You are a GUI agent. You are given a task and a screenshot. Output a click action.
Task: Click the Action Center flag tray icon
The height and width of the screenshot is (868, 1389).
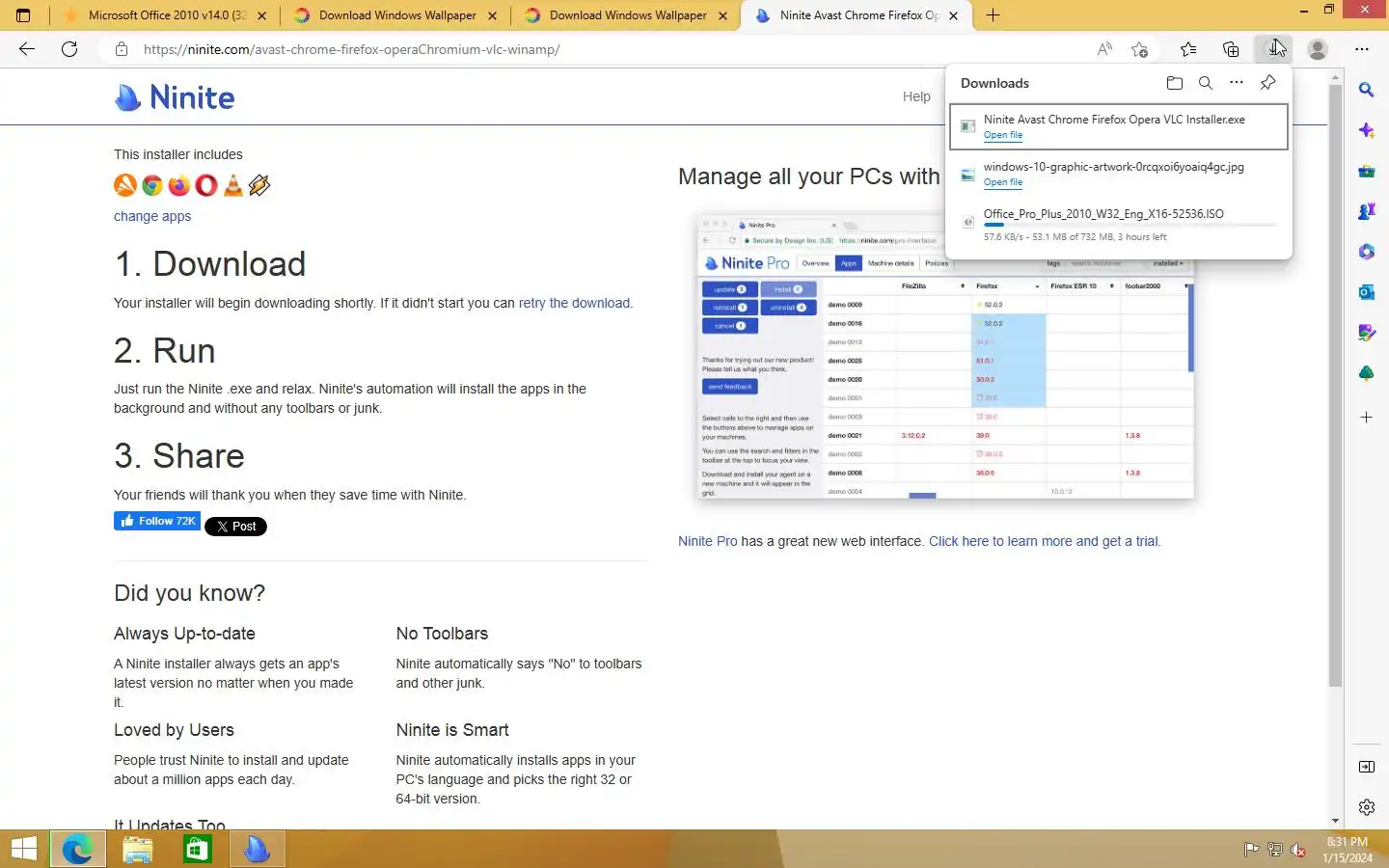tap(1251, 850)
